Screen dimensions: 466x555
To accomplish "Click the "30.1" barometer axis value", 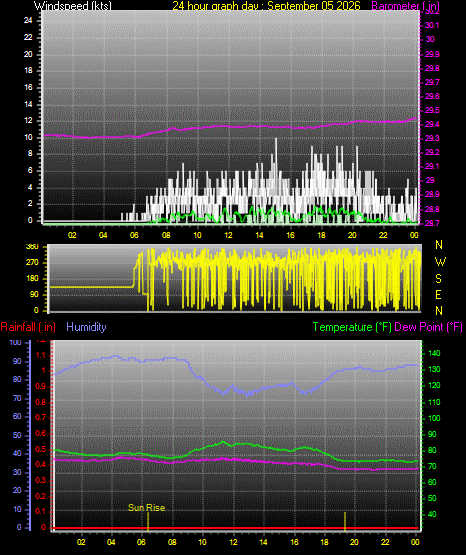I will (432, 25).
